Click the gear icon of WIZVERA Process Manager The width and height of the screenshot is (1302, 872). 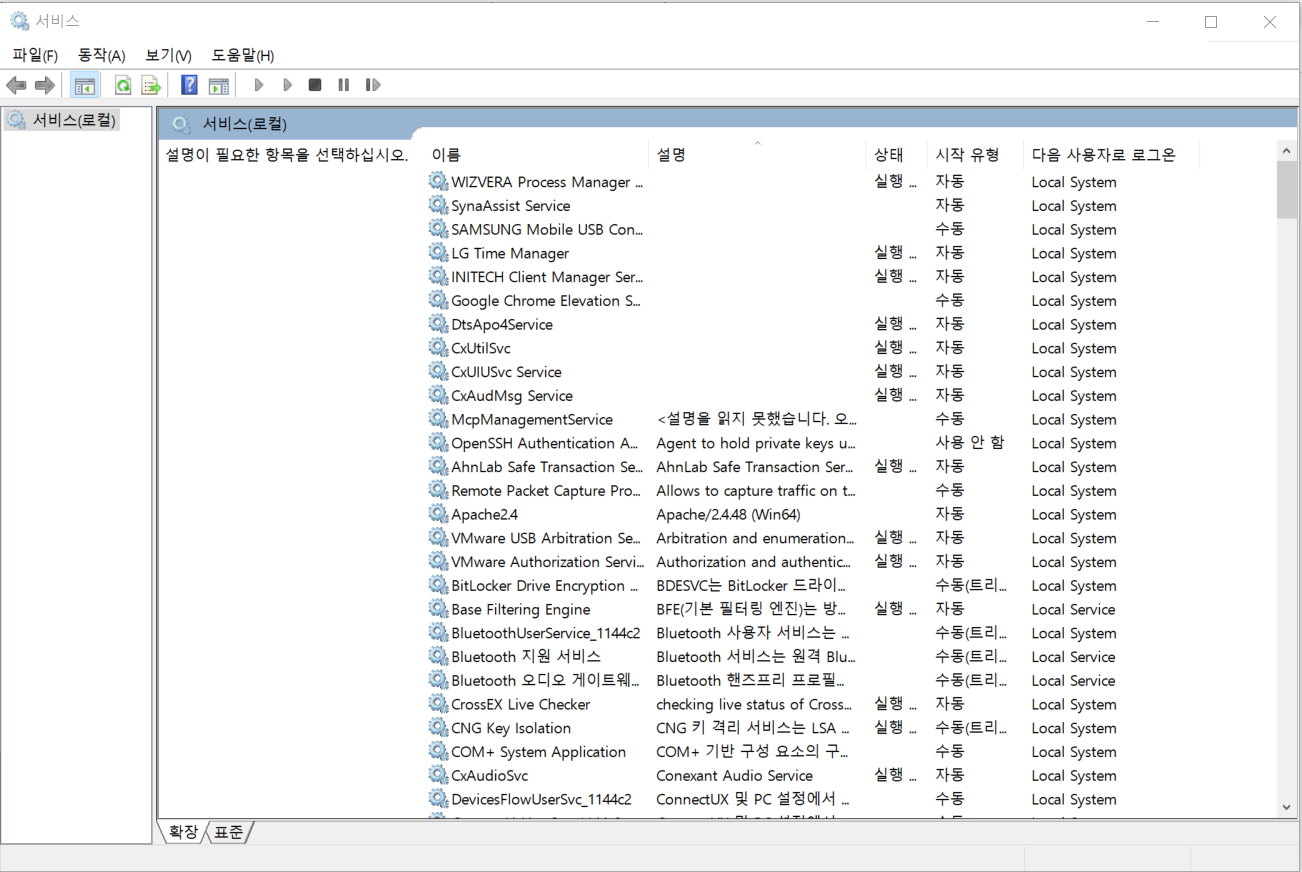(438, 181)
